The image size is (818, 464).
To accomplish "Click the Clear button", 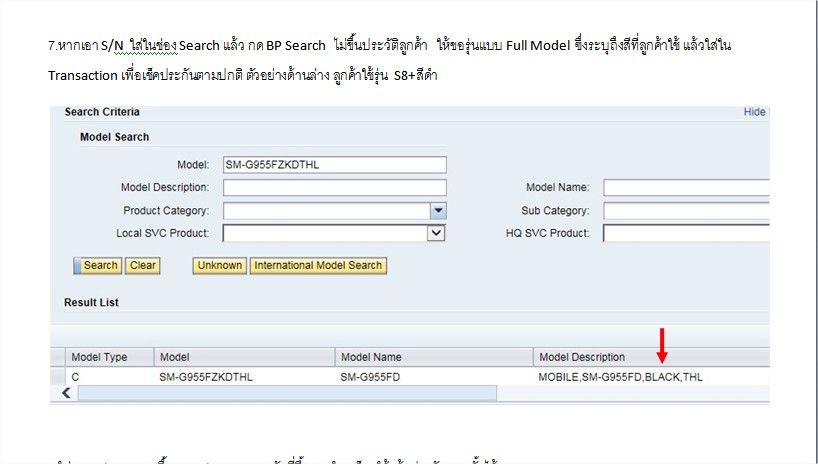I will pos(142,266).
